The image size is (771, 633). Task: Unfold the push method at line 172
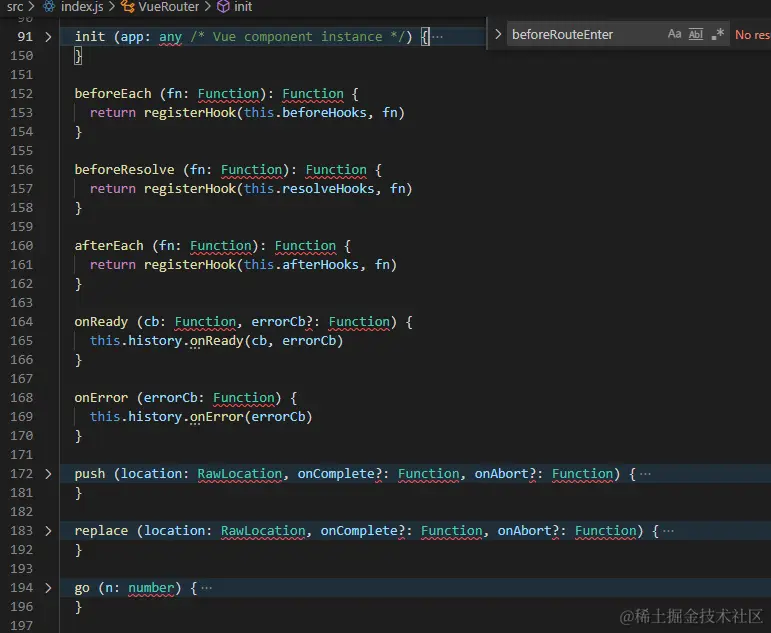coord(48,474)
